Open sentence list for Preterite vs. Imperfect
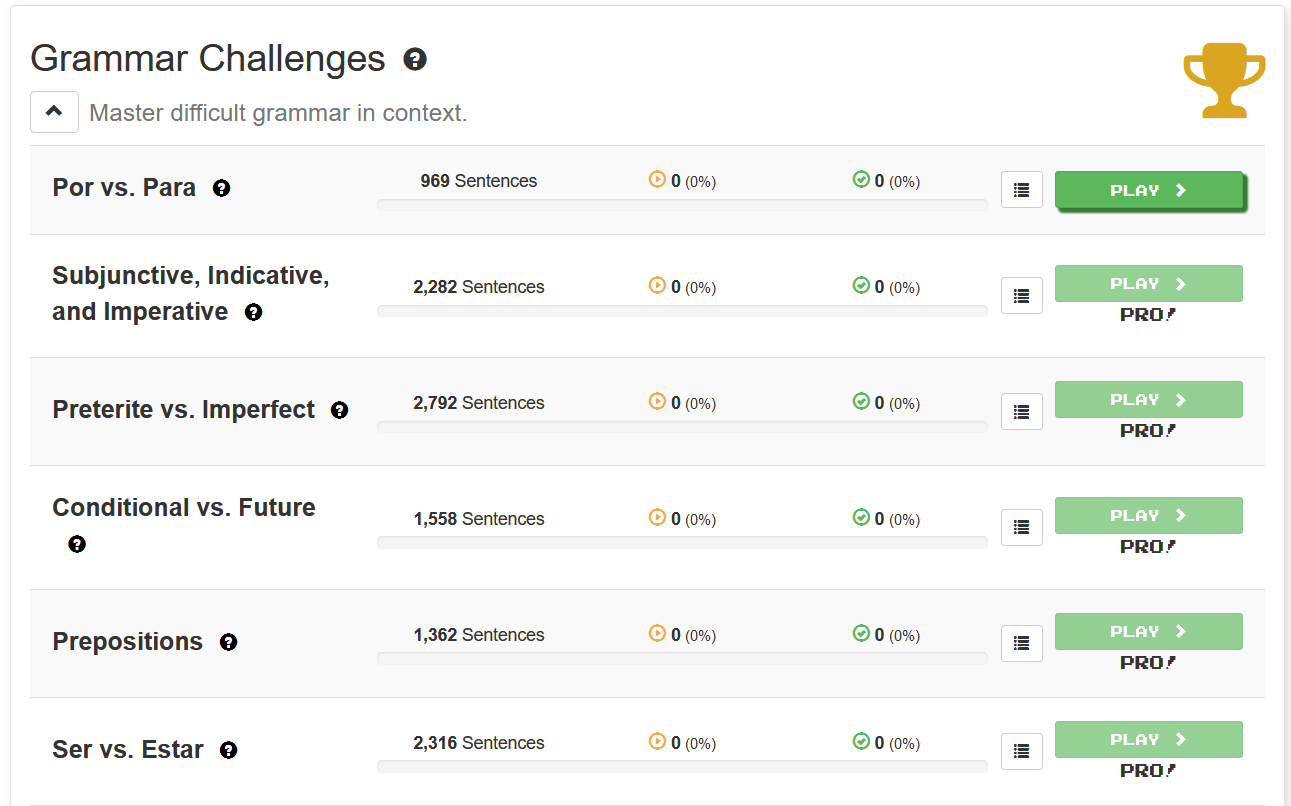Screen dimensions: 1291x806 click(x=1021, y=411)
